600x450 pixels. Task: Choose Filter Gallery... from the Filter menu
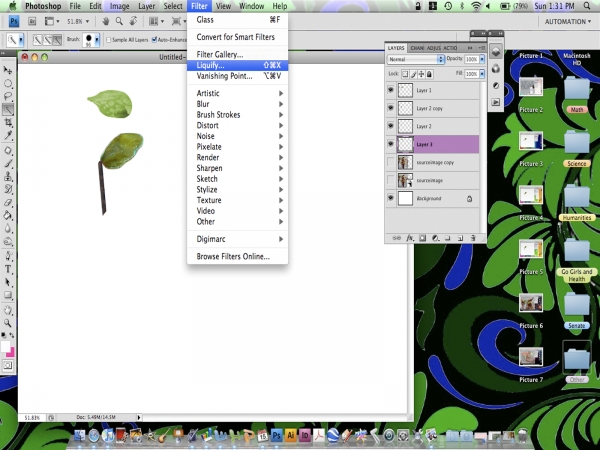[237, 54]
